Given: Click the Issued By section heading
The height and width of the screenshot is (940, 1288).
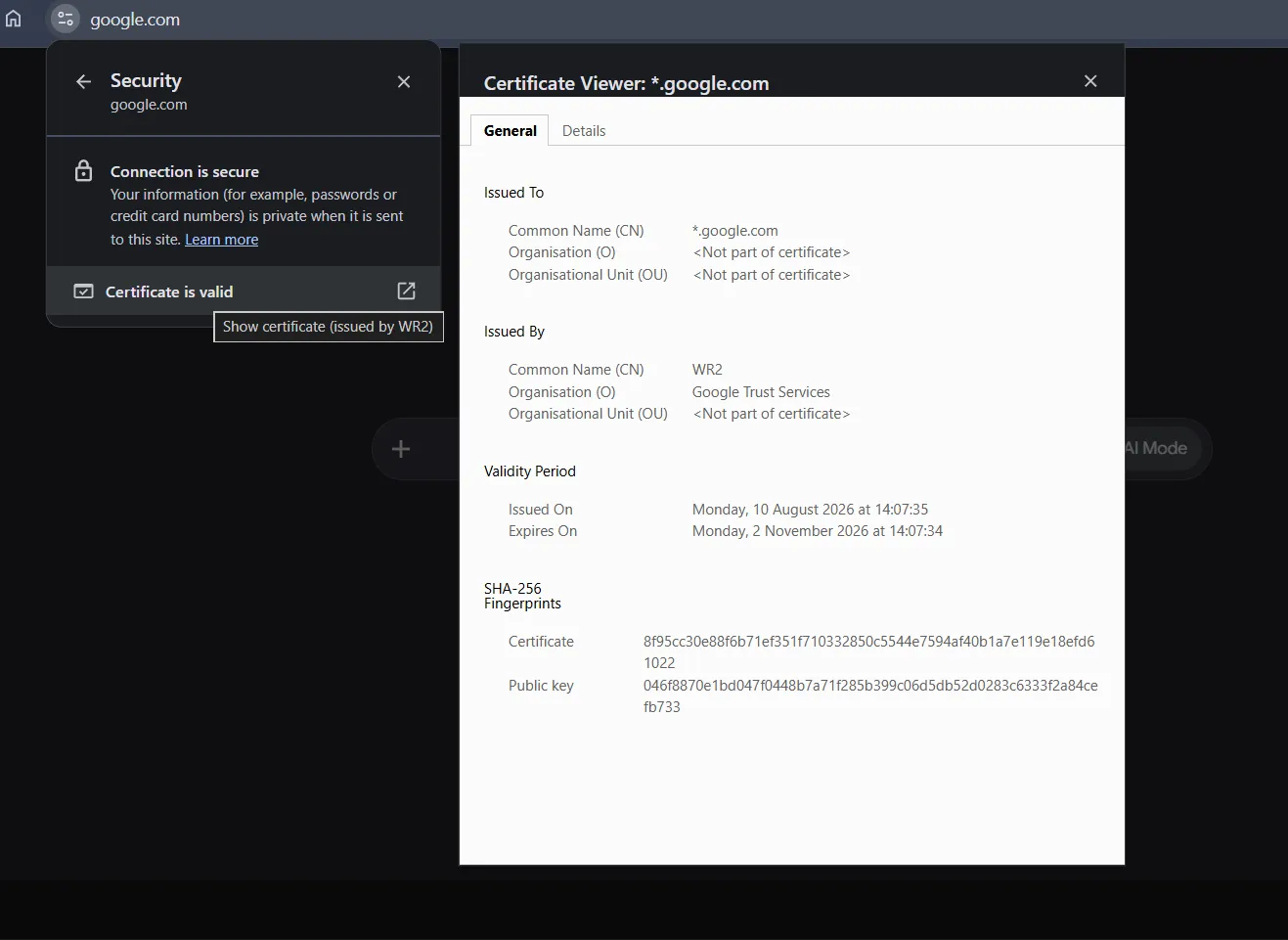Looking at the screenshot, I should [x=514, y=332].
